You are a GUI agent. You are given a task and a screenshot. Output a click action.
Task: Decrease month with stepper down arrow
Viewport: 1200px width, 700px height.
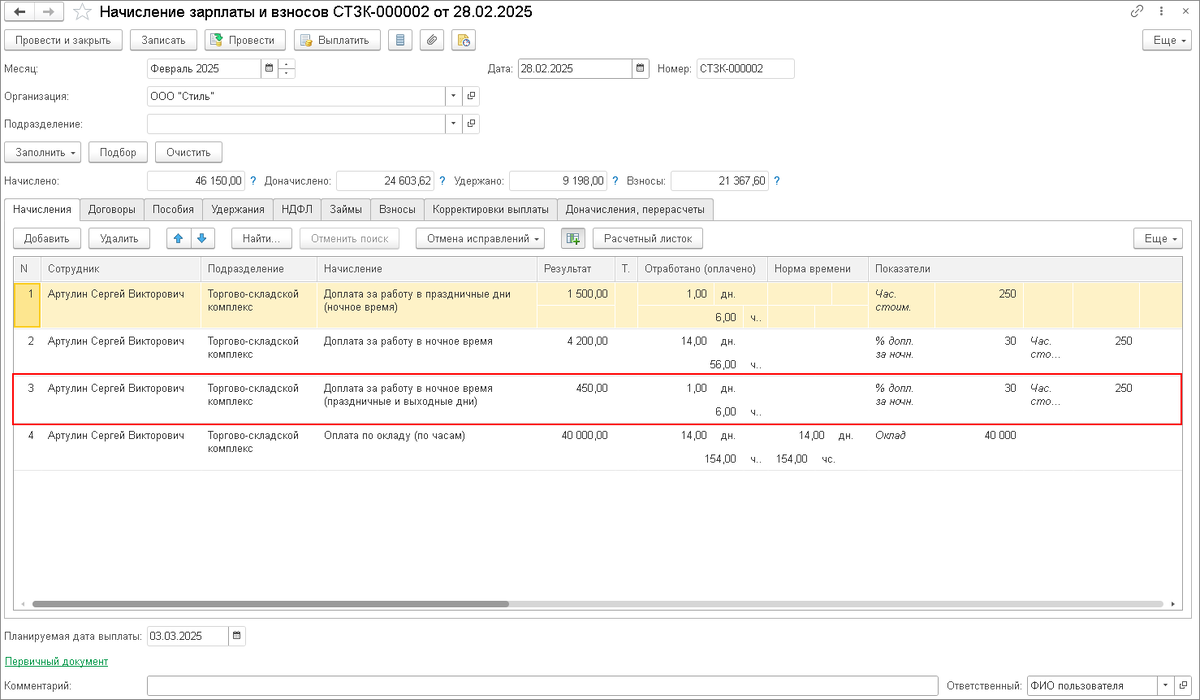287,74
